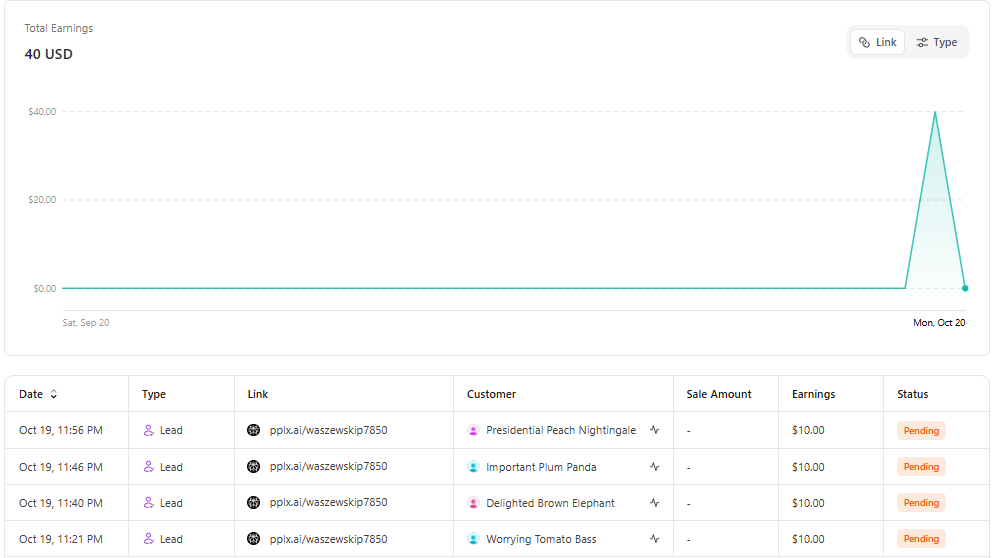This screenshot has width=994, height=558.
Task: Open pplx.ai/waszewskip7850 link in first row
Action: point(328,430)
